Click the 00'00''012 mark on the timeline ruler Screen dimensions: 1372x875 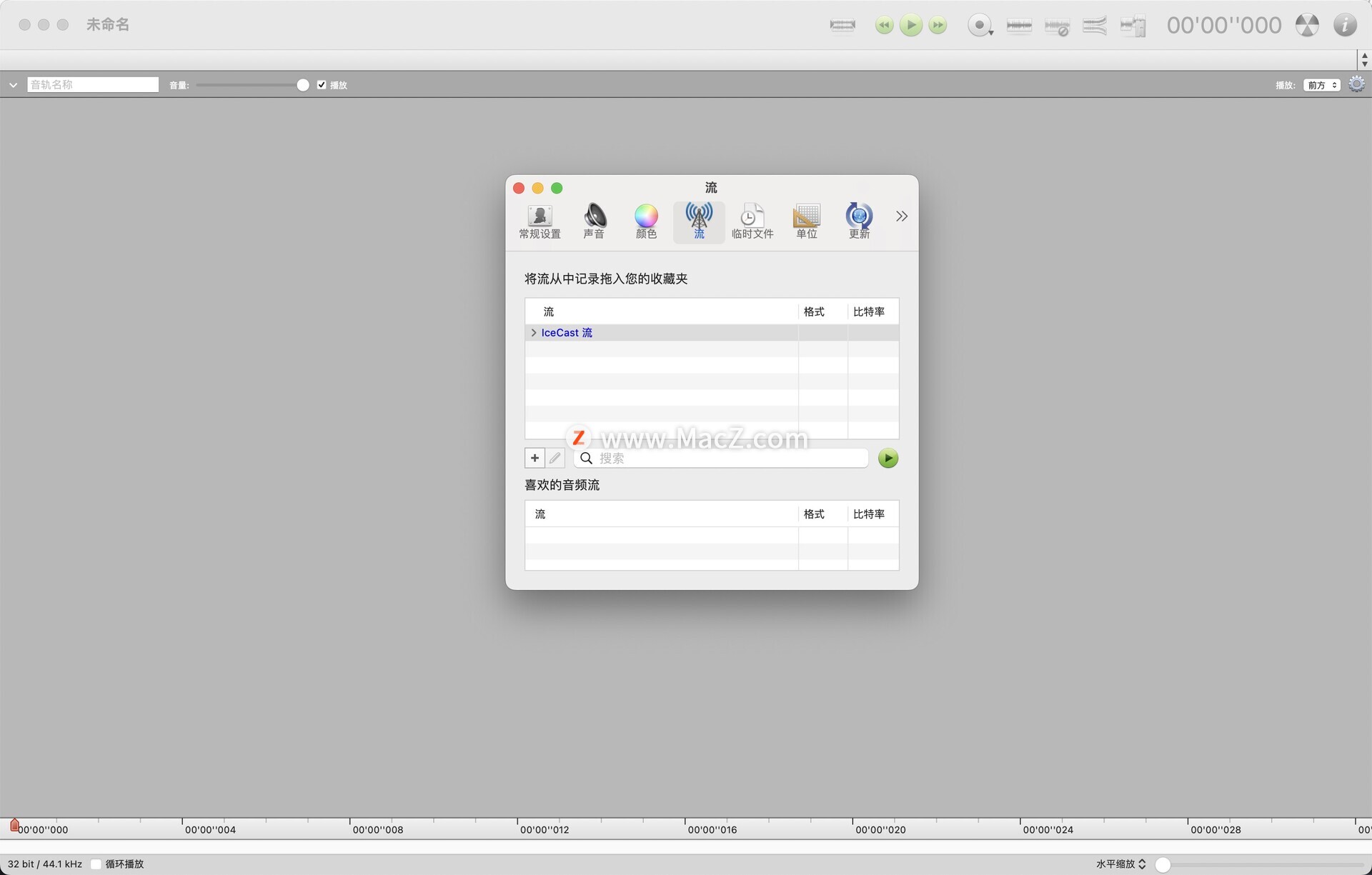(545, 829)
